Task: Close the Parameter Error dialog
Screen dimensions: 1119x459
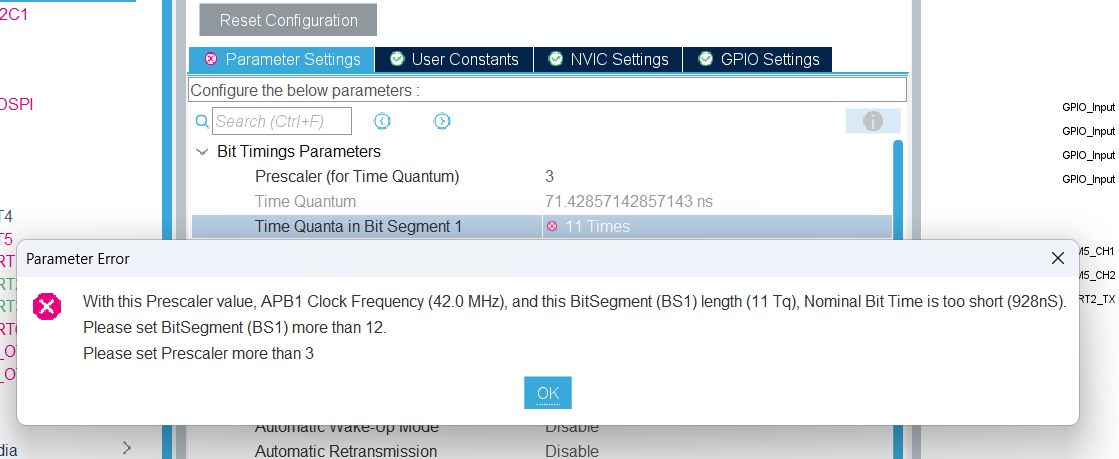Action: (x=1058, y=258)
